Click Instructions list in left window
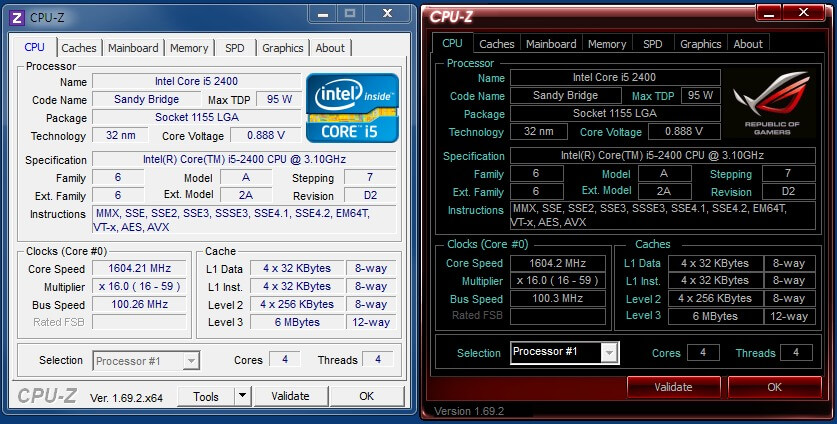The height and width of the screenshot is (424, 837). (x=244, y=220)
